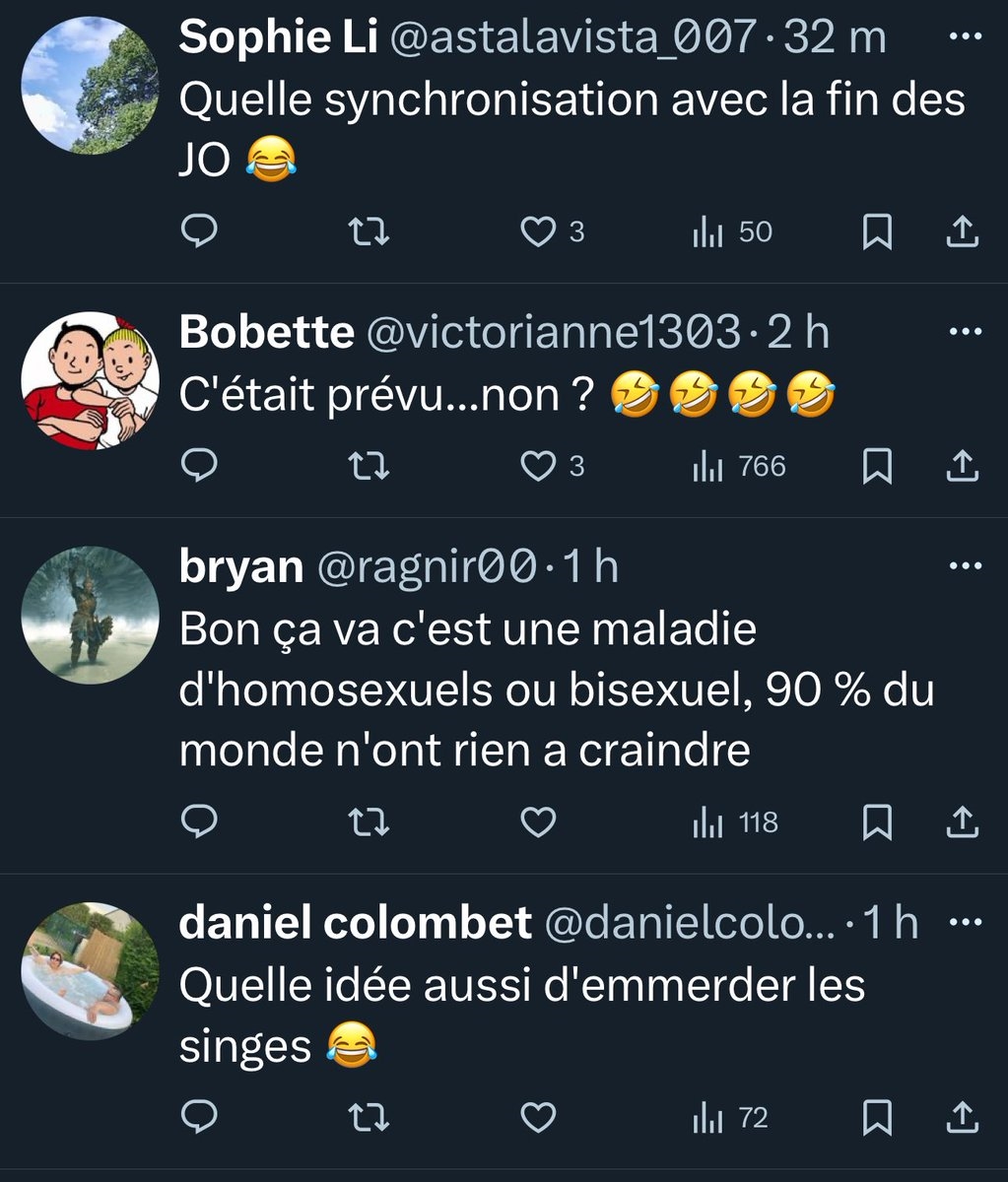This screenshot has width=1008, height=1182.
Task: Like bryan's tweet about maladie
Action: tap(538, 822)
